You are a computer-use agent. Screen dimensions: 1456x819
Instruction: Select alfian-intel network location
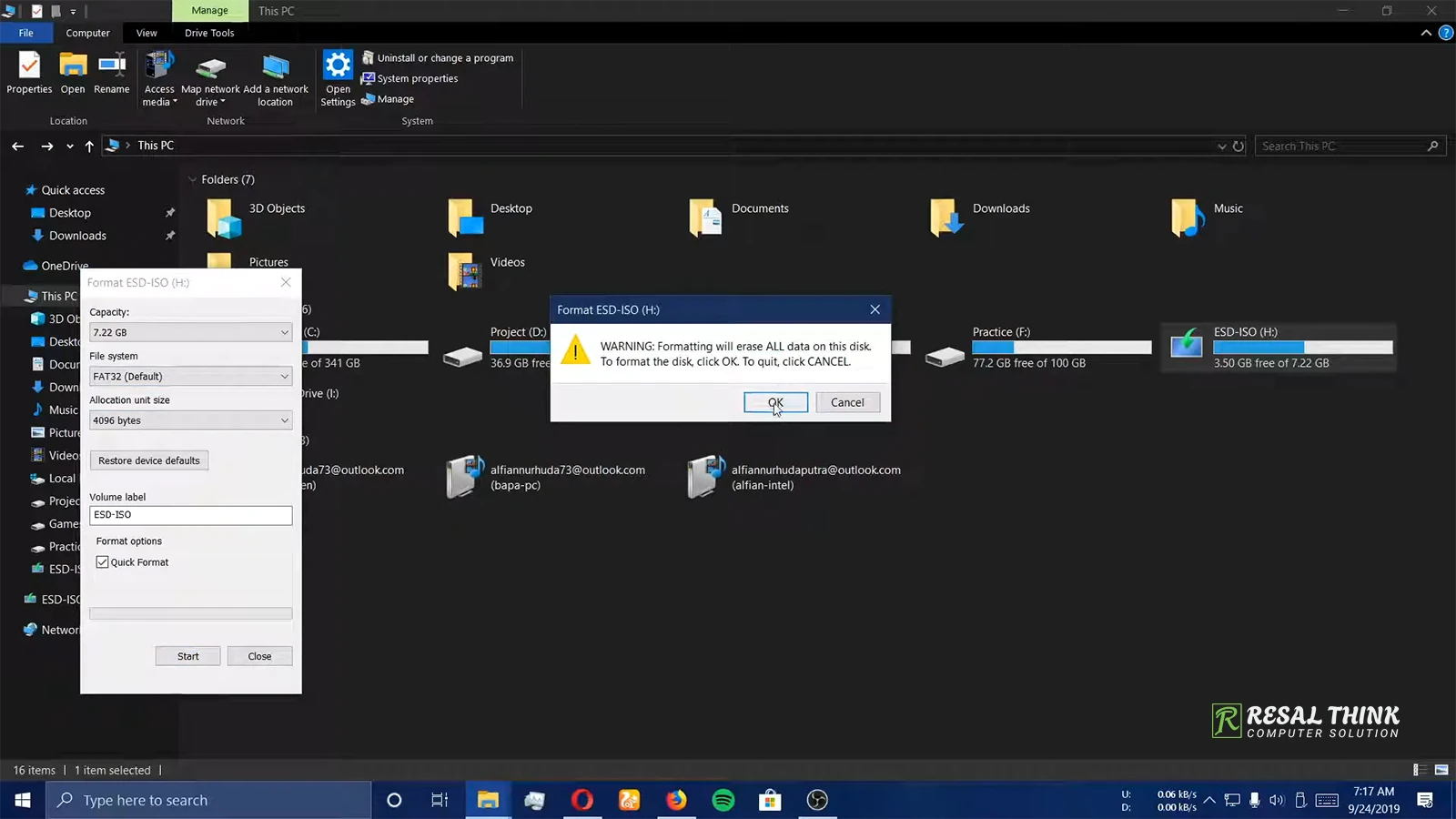[795, 477]
